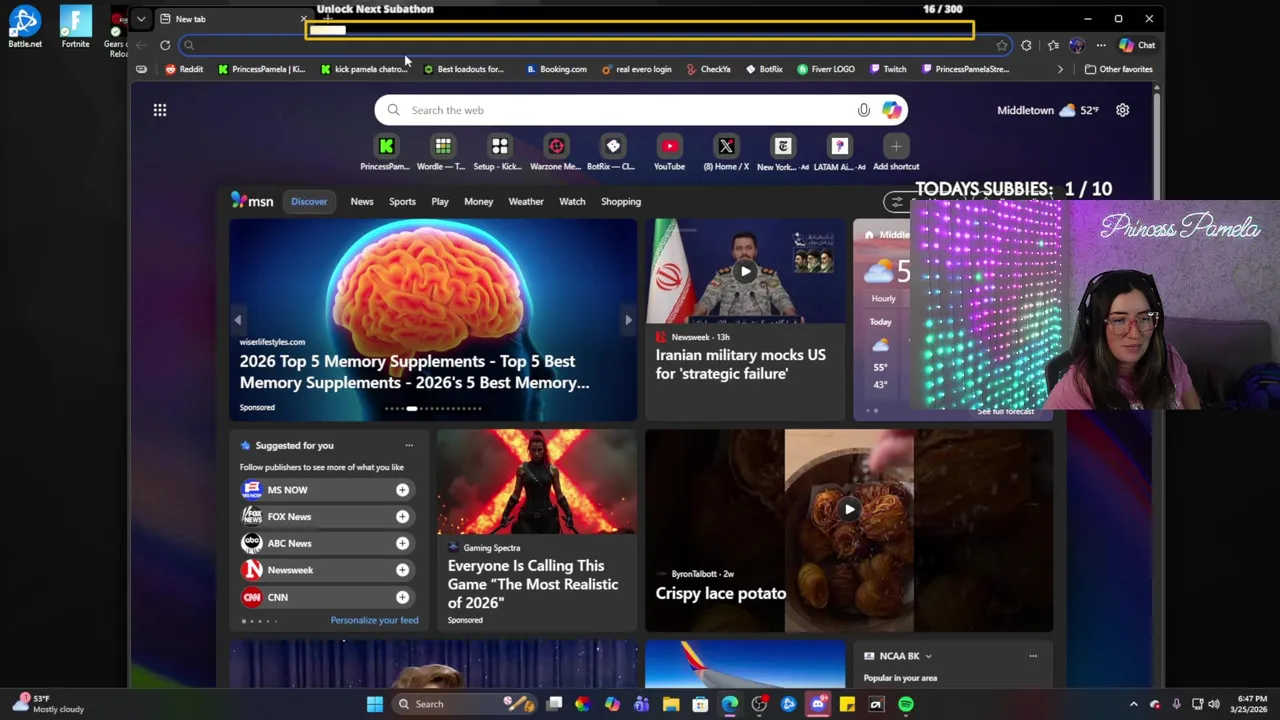Open the apps grid launcher on the page
This screenshot has height=720, width=1280.
tap(160, 110)
